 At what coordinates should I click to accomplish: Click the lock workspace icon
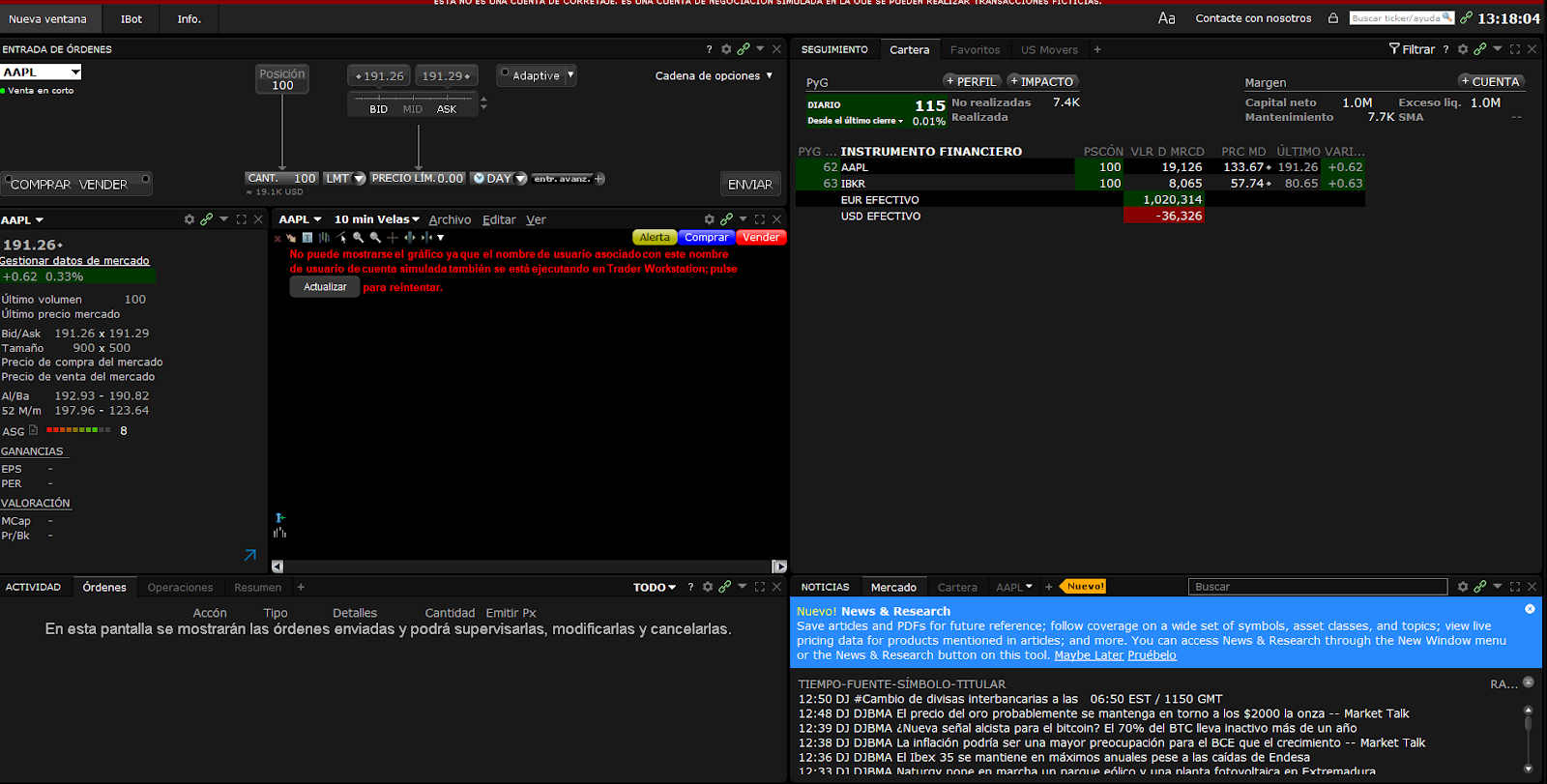(x=1333, y=18)
